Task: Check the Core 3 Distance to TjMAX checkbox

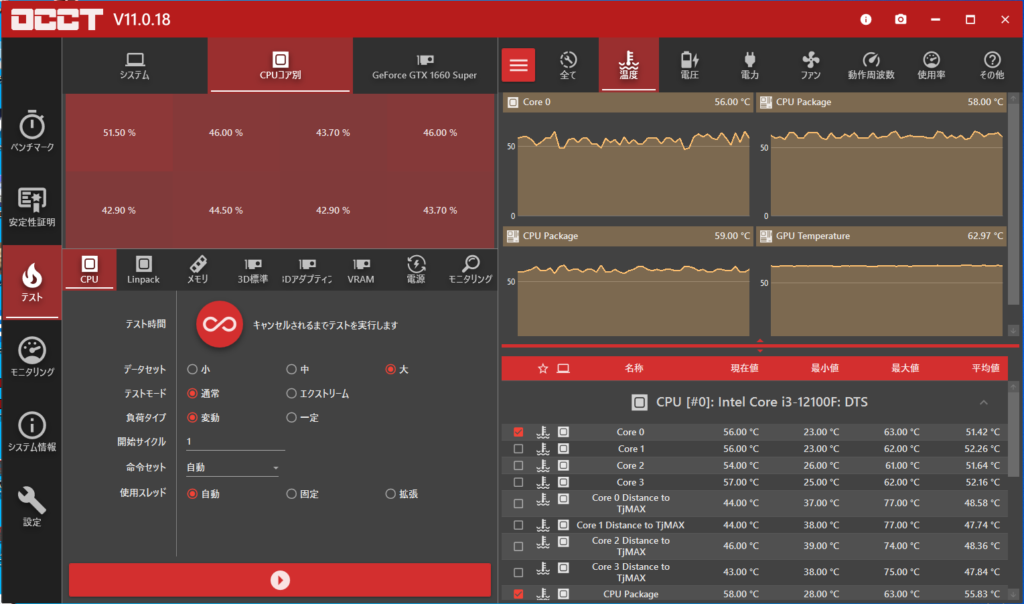Action: click(x=519, y=572)
